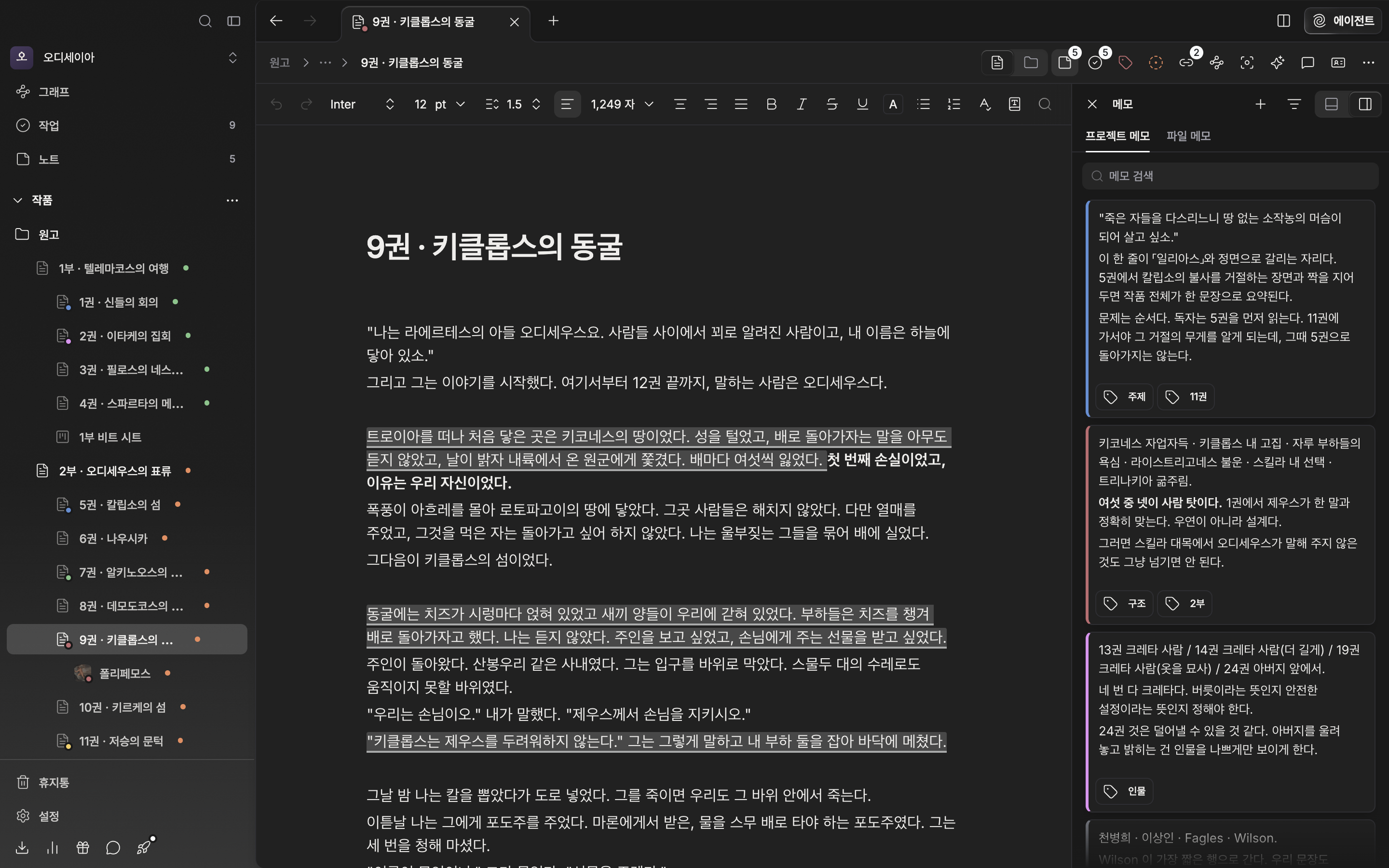Screen dimensions: 1389x868
Task: Click the 에이전트 button
Action: coord(1343,21)
